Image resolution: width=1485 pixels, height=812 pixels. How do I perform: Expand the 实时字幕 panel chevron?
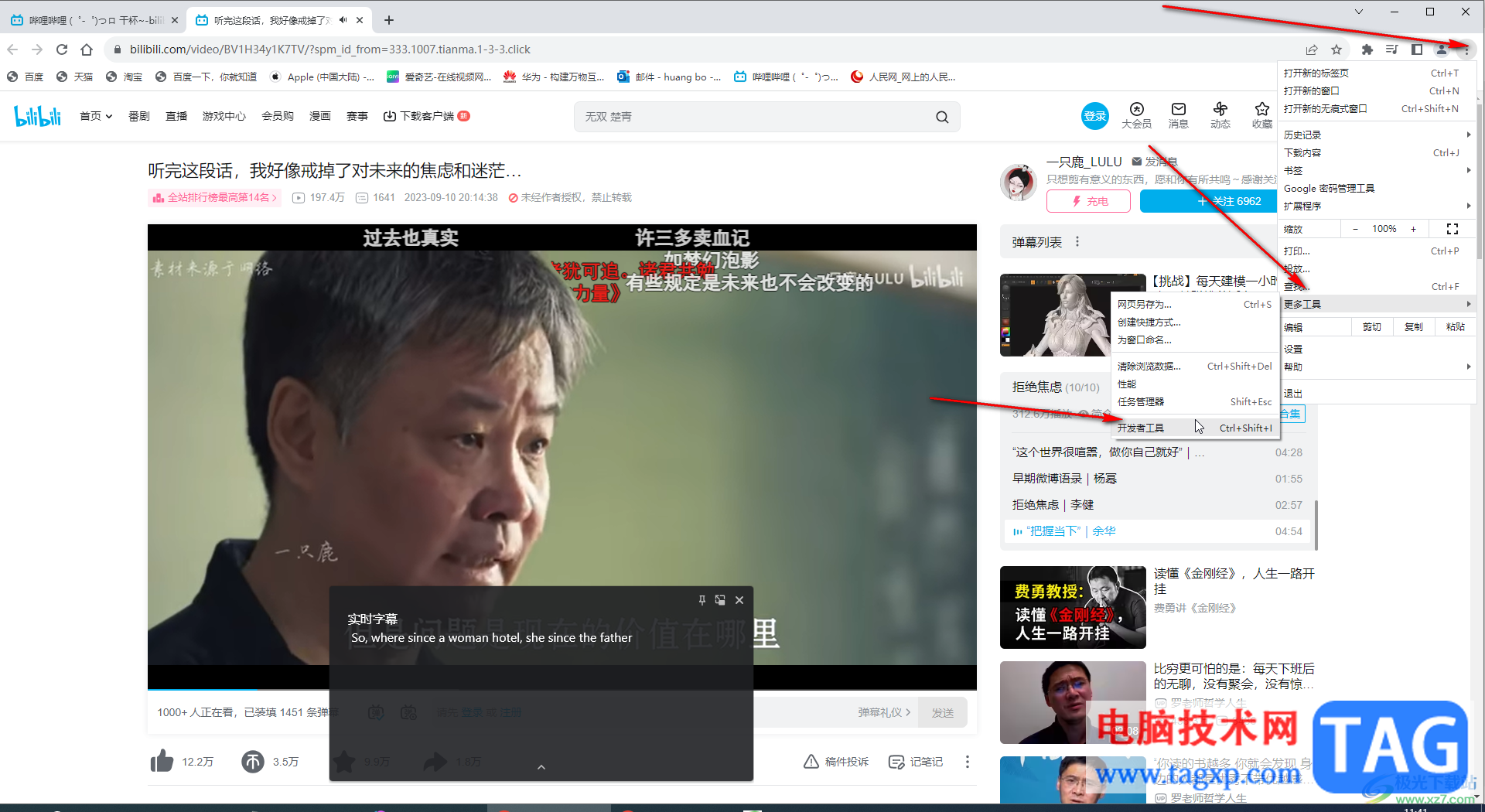tap(541, 767)
